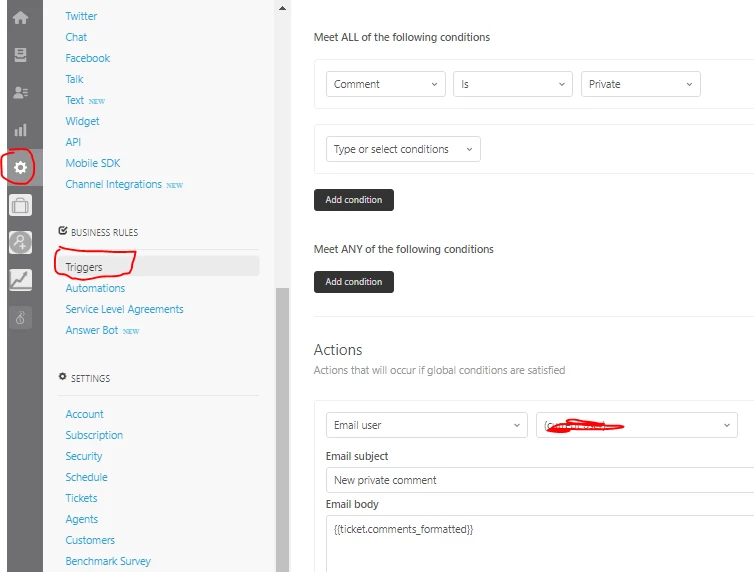Open Subscription settings
The height and width of the screenshot is (572, 754).
pos(94,435)
